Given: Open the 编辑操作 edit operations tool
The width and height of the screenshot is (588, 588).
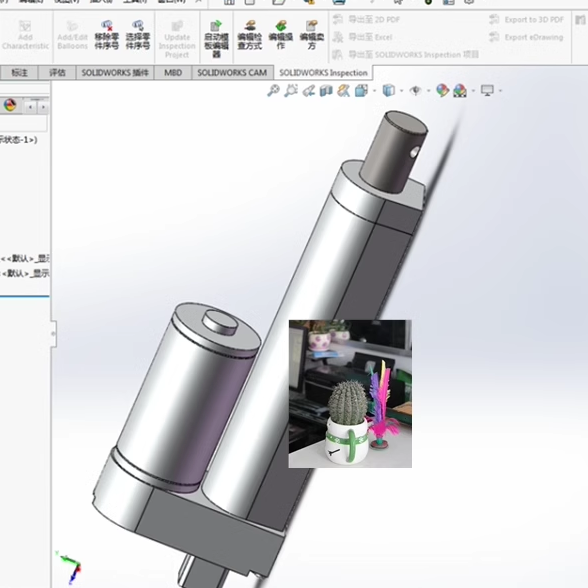Looking at the screenshot, I should click(x=281, y=36).
